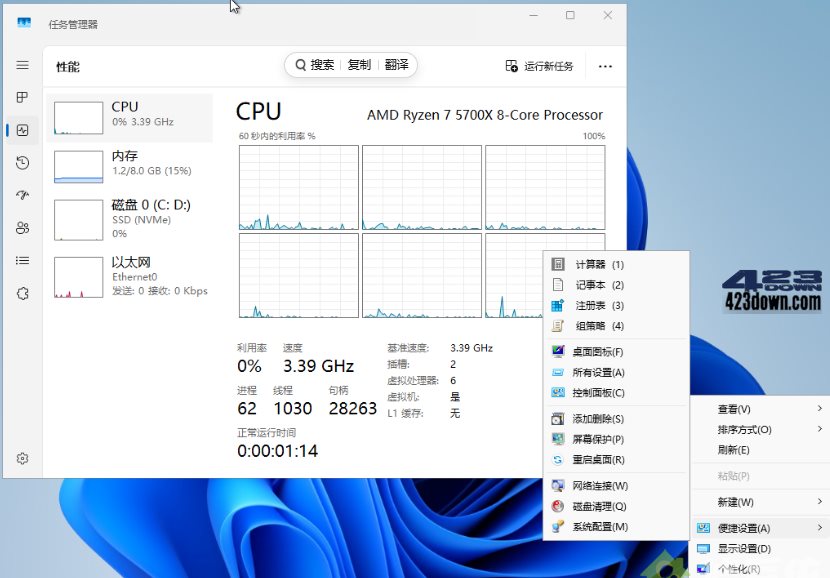Image resolution: width=830 pixels, height=578 pixels.
Task: Switch to the App history sidebar view
Action: (x=22, y=163)
